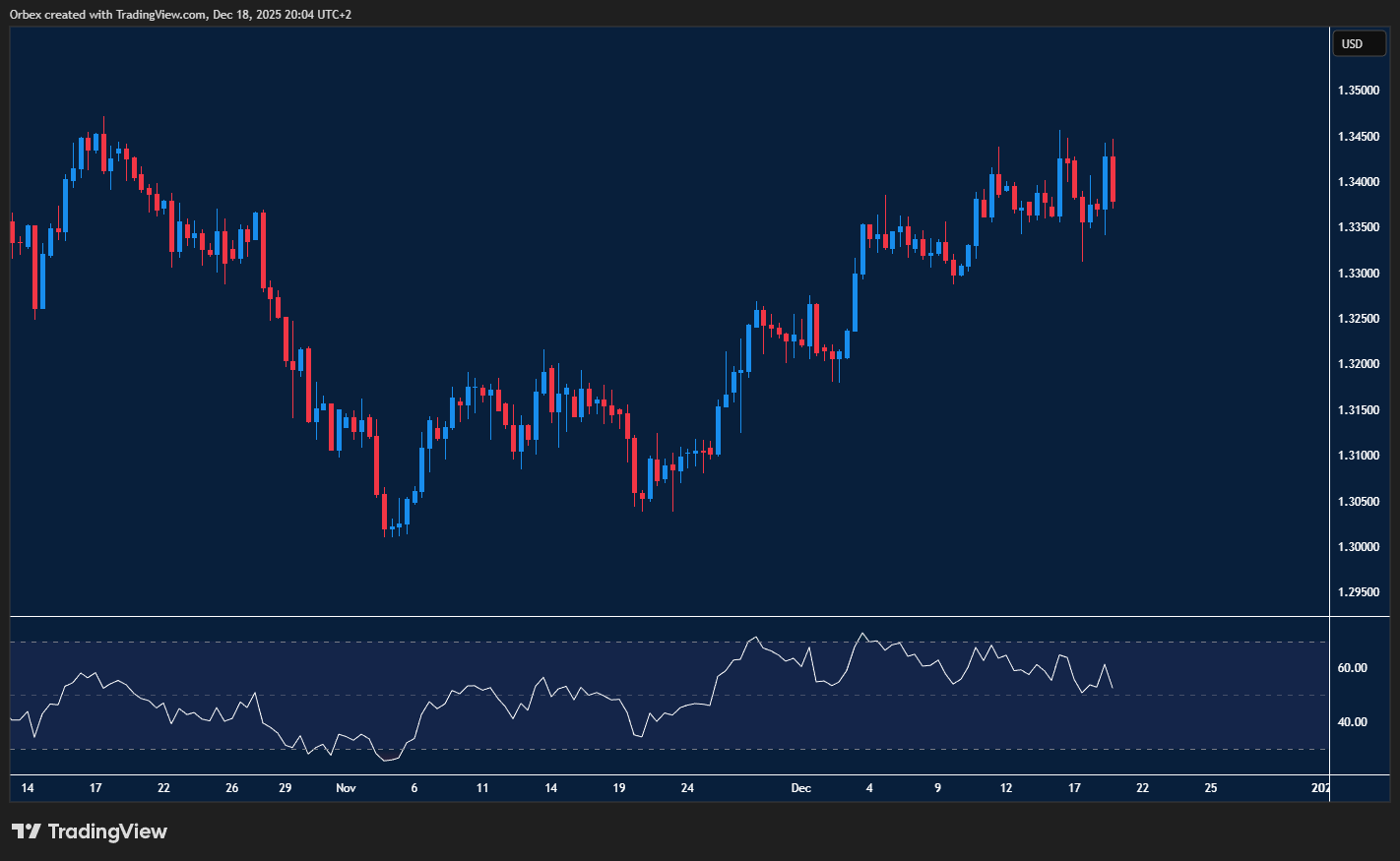Screen dimensions: 1400x861
Task: Click the 26 date label on timeline
Action: click(232, 788)
